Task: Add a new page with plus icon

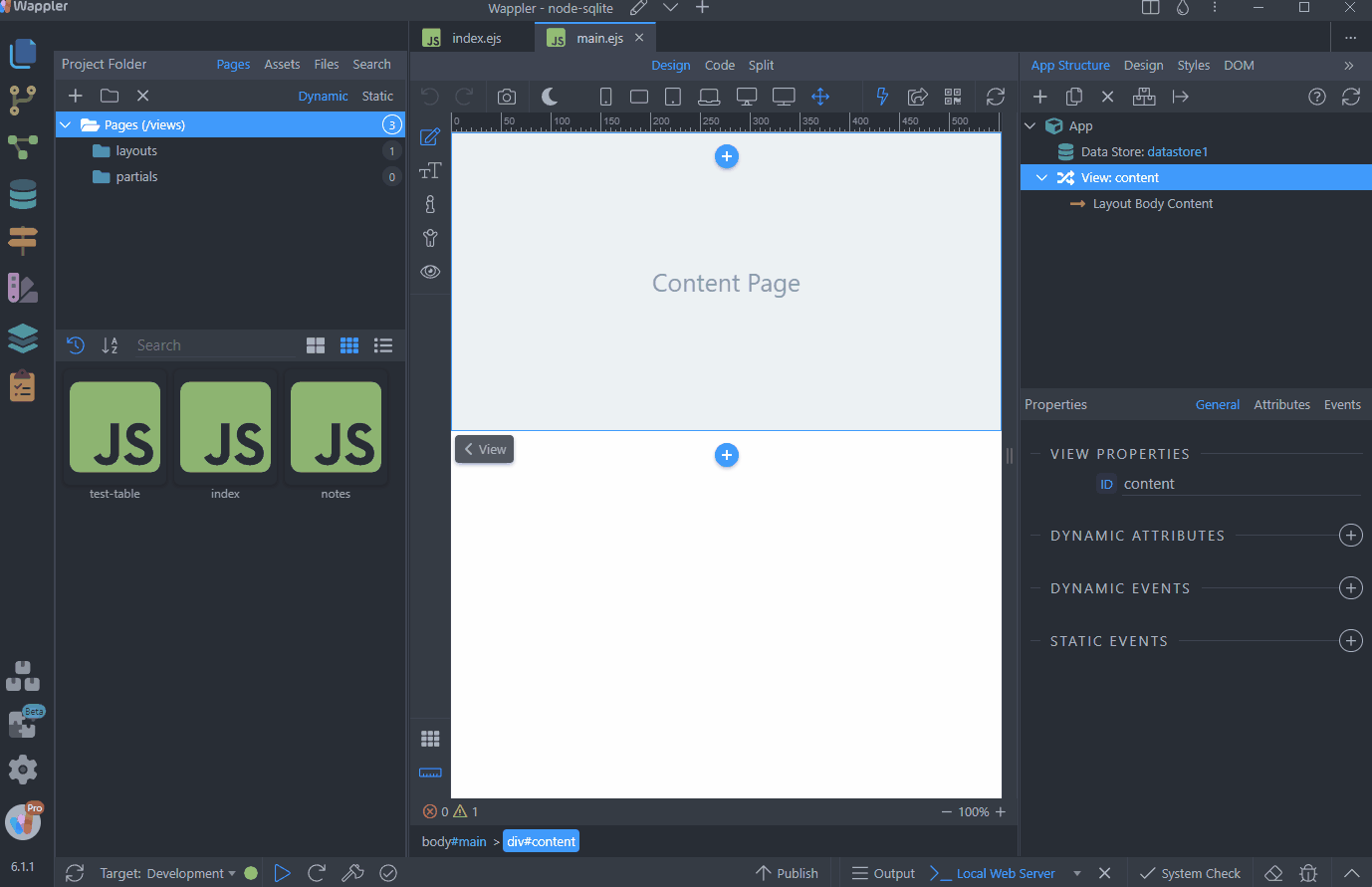Action: point(76,96)
